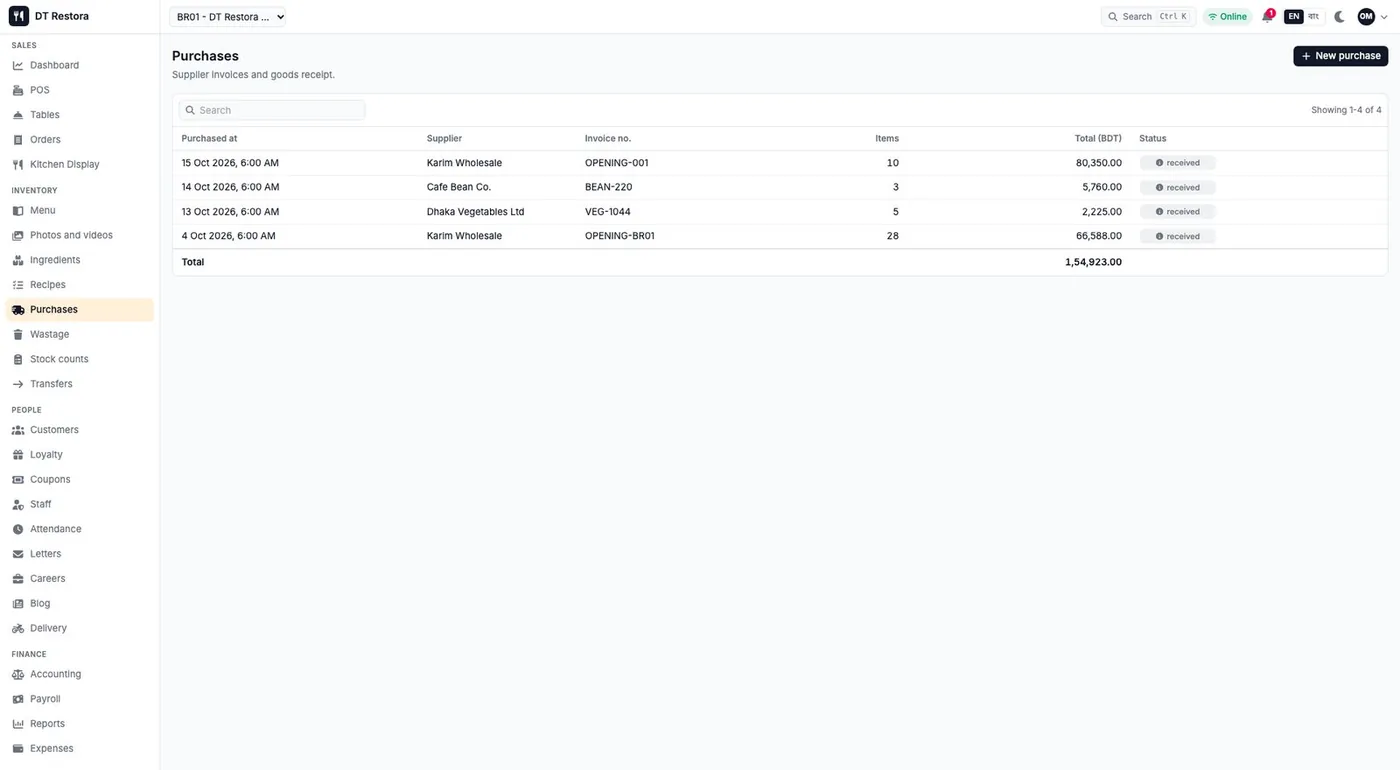The image size is (1400, 770).
Task: Click the Showing 1-4 of 4 label
Action: click(x=1346, y=110)
